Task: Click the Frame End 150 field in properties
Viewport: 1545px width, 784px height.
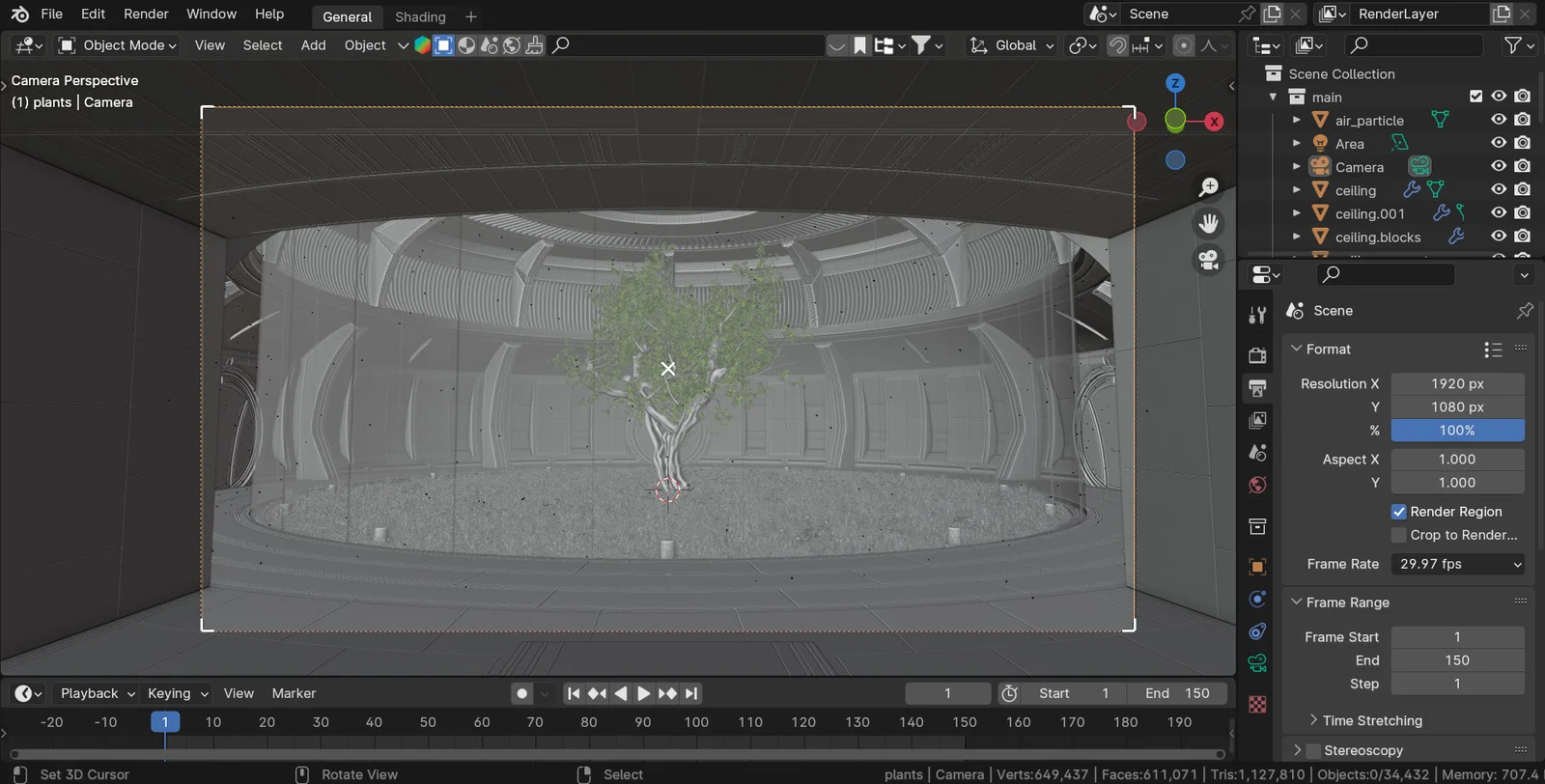Action: click(1458, 660)
